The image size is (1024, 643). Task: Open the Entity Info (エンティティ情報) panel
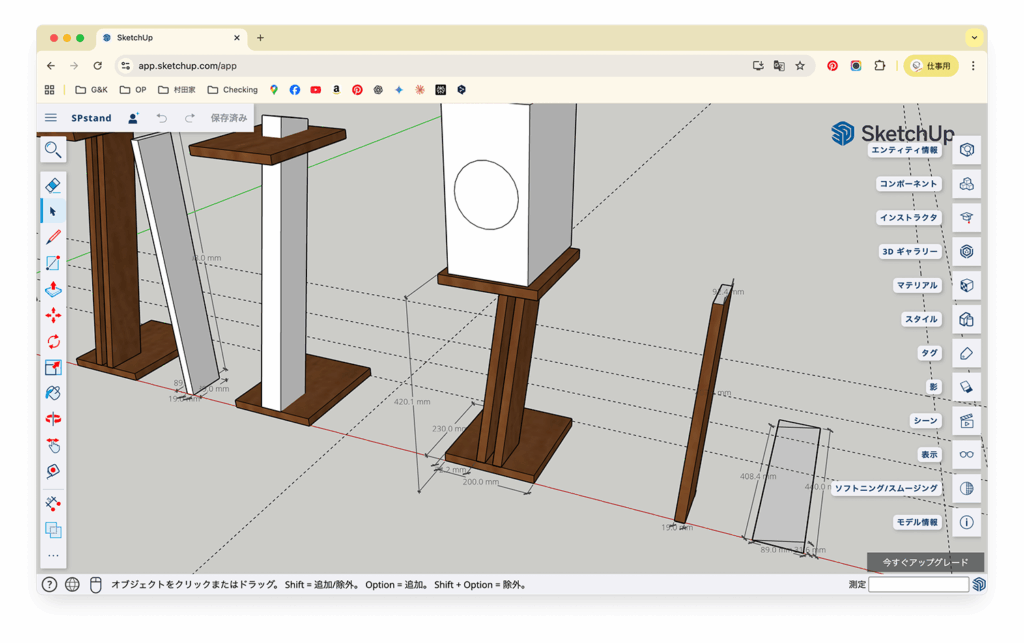pyautogui.click(x=966, y=150)
